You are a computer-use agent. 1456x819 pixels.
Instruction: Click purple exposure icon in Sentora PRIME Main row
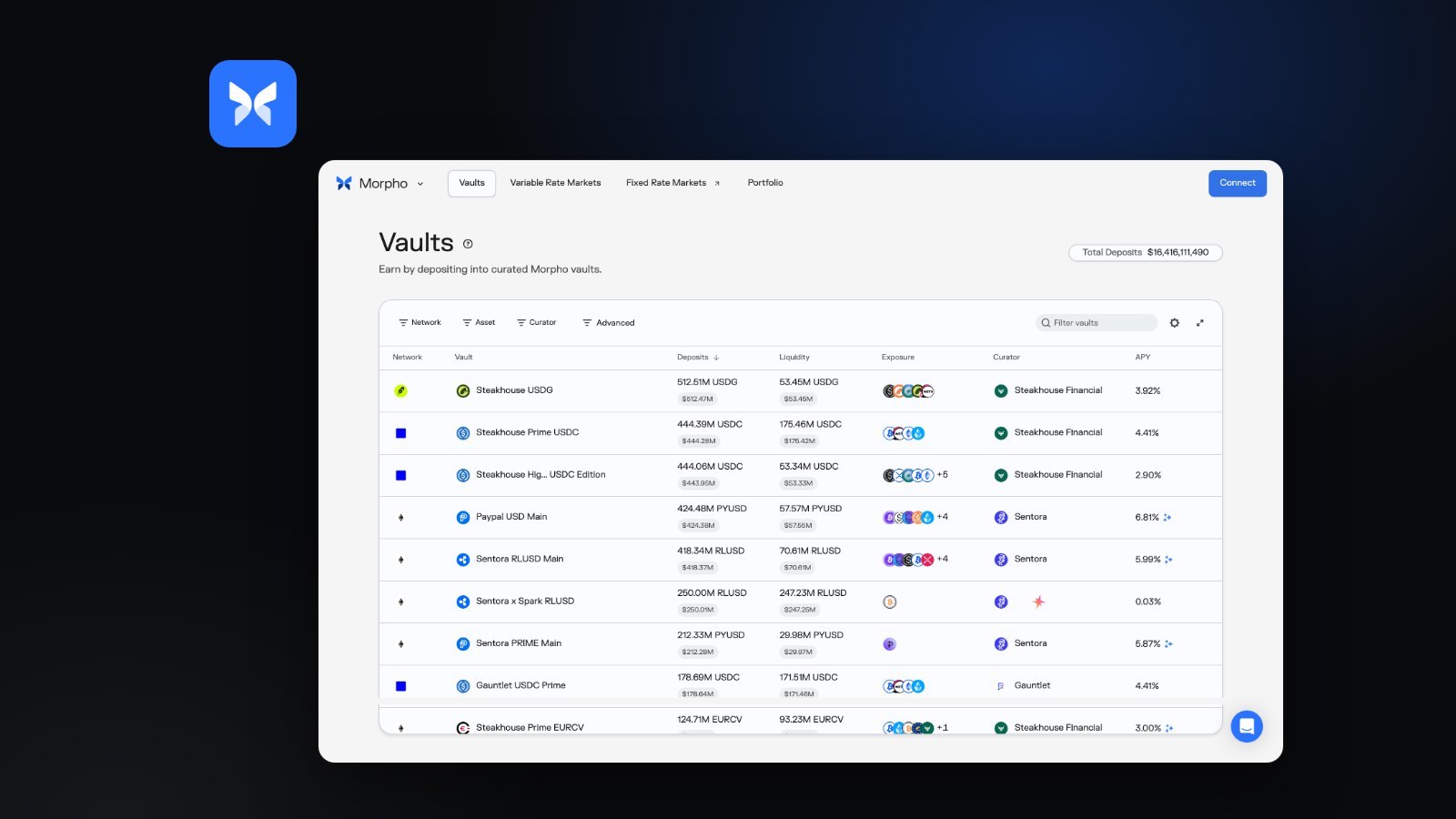[890, 644]
